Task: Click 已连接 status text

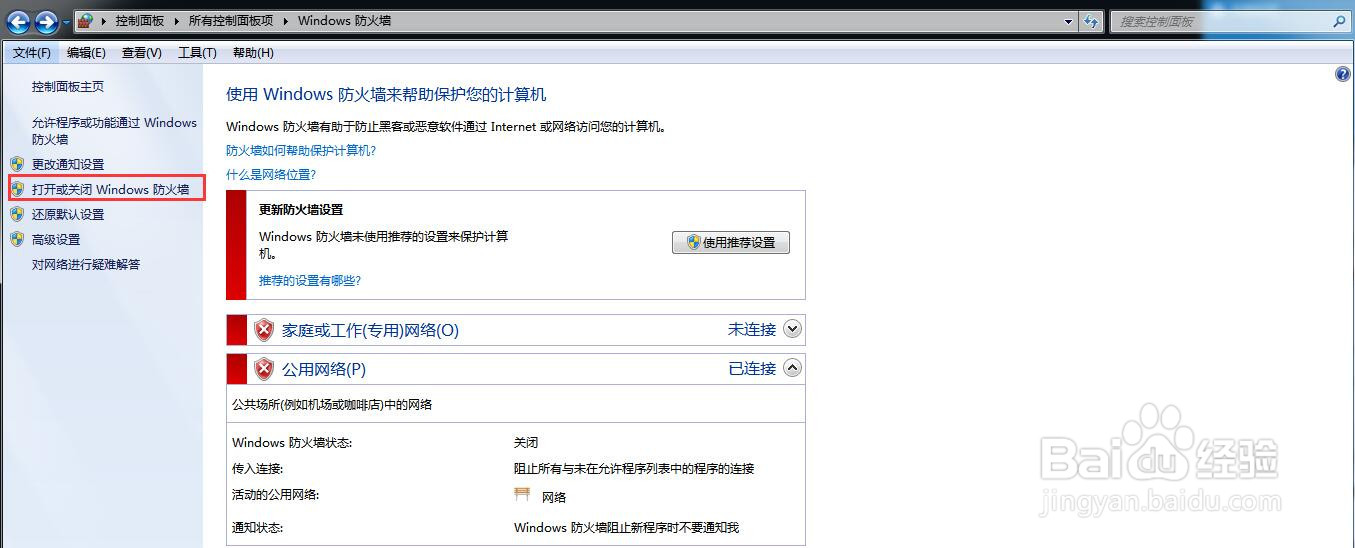Action: click(x=752, y=368)
